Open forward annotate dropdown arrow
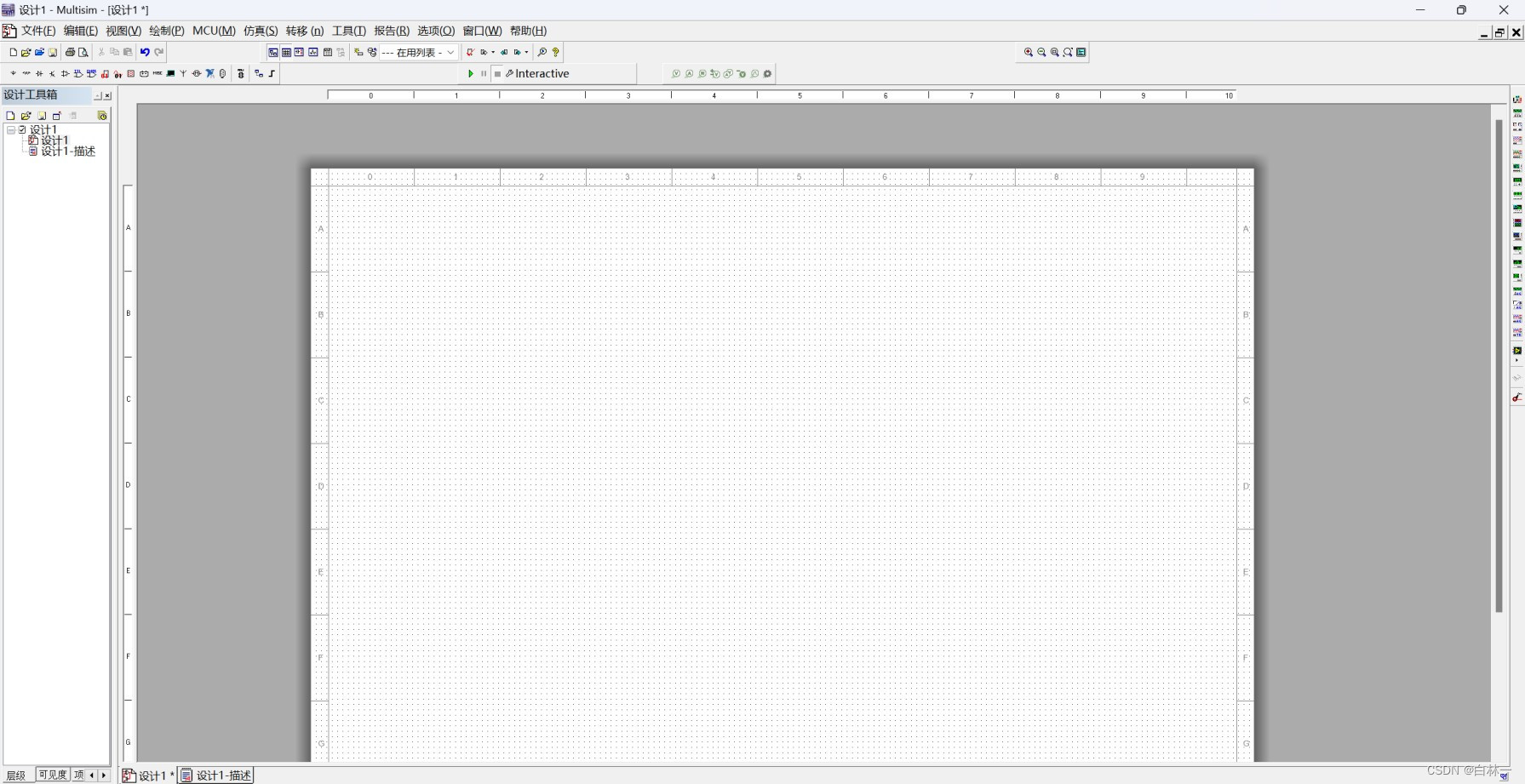The width and height of the screenshot is (1525, 784). pos(493,52)
